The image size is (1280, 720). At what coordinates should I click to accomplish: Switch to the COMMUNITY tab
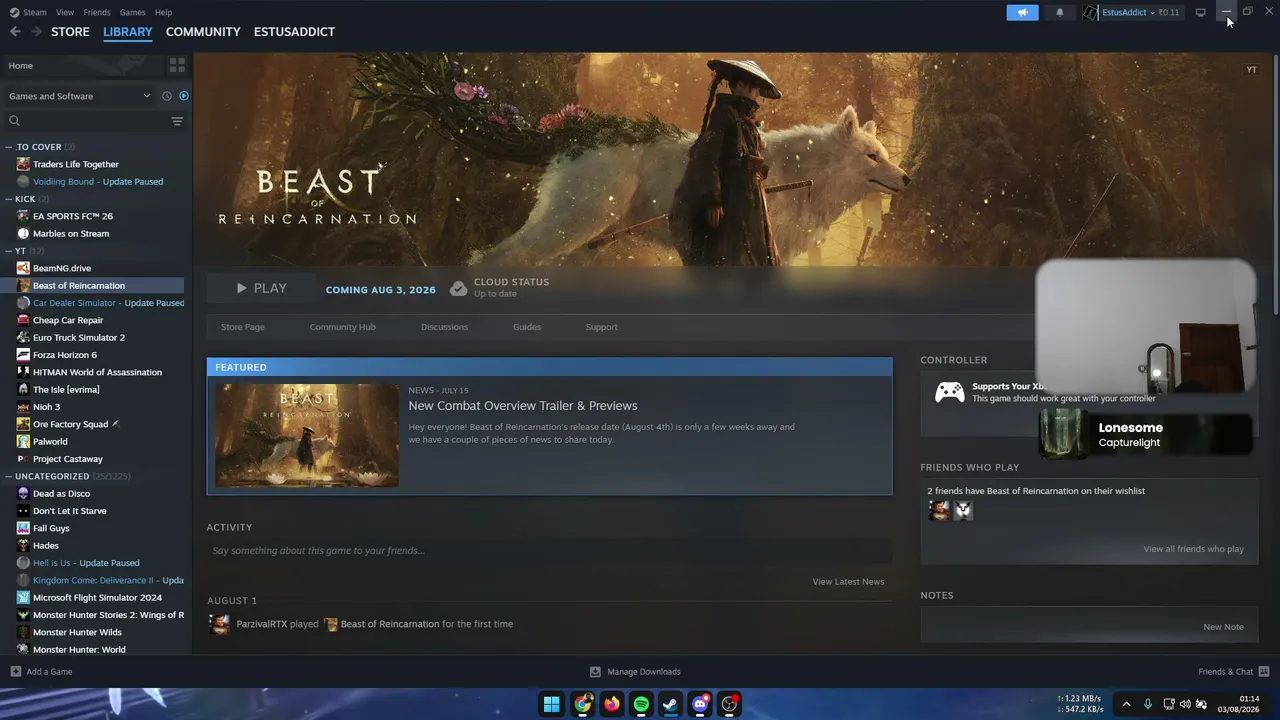[203, 32]
